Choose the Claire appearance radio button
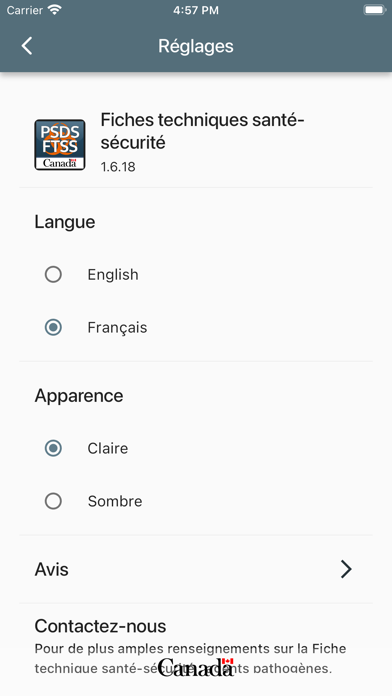The height and width of the screenshot is (696, 392). [53, 448]
